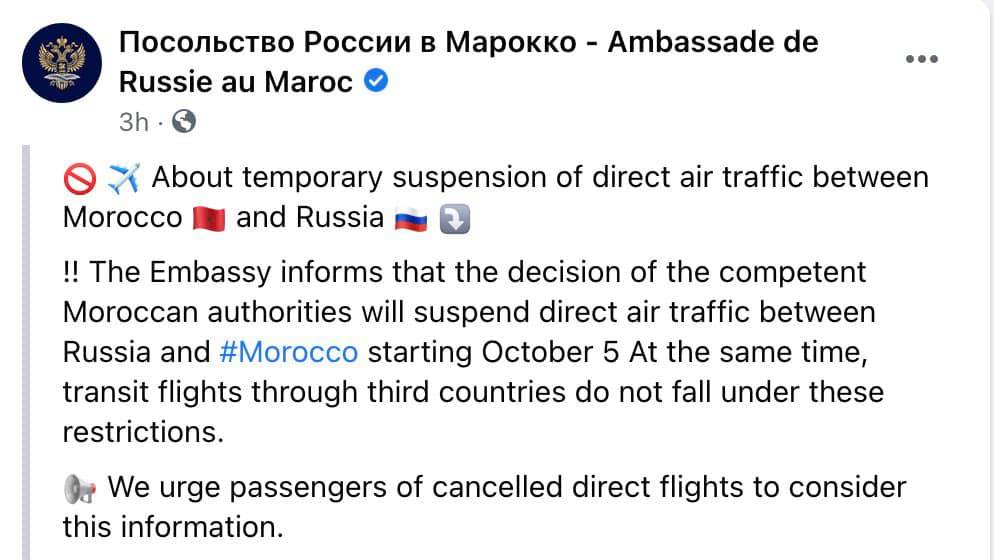Click the 'We urge passengers' sentence
The height and width of the screenshot is (560, 994).
485,507
